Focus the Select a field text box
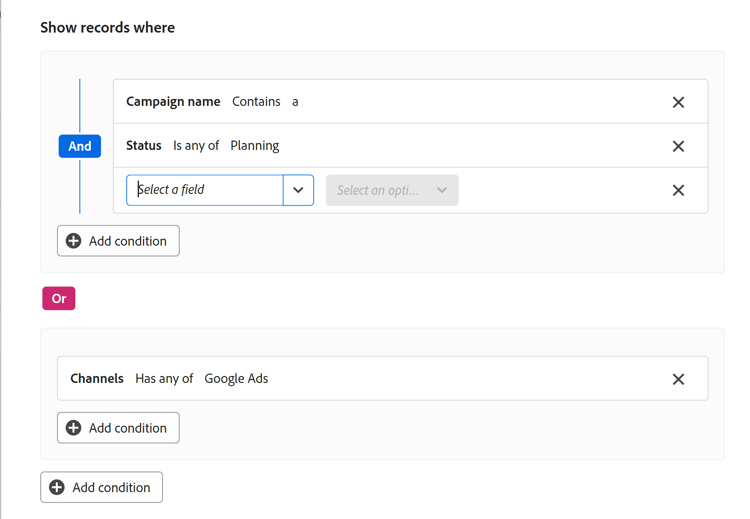The image size is (750, 519). pos(205,190)
